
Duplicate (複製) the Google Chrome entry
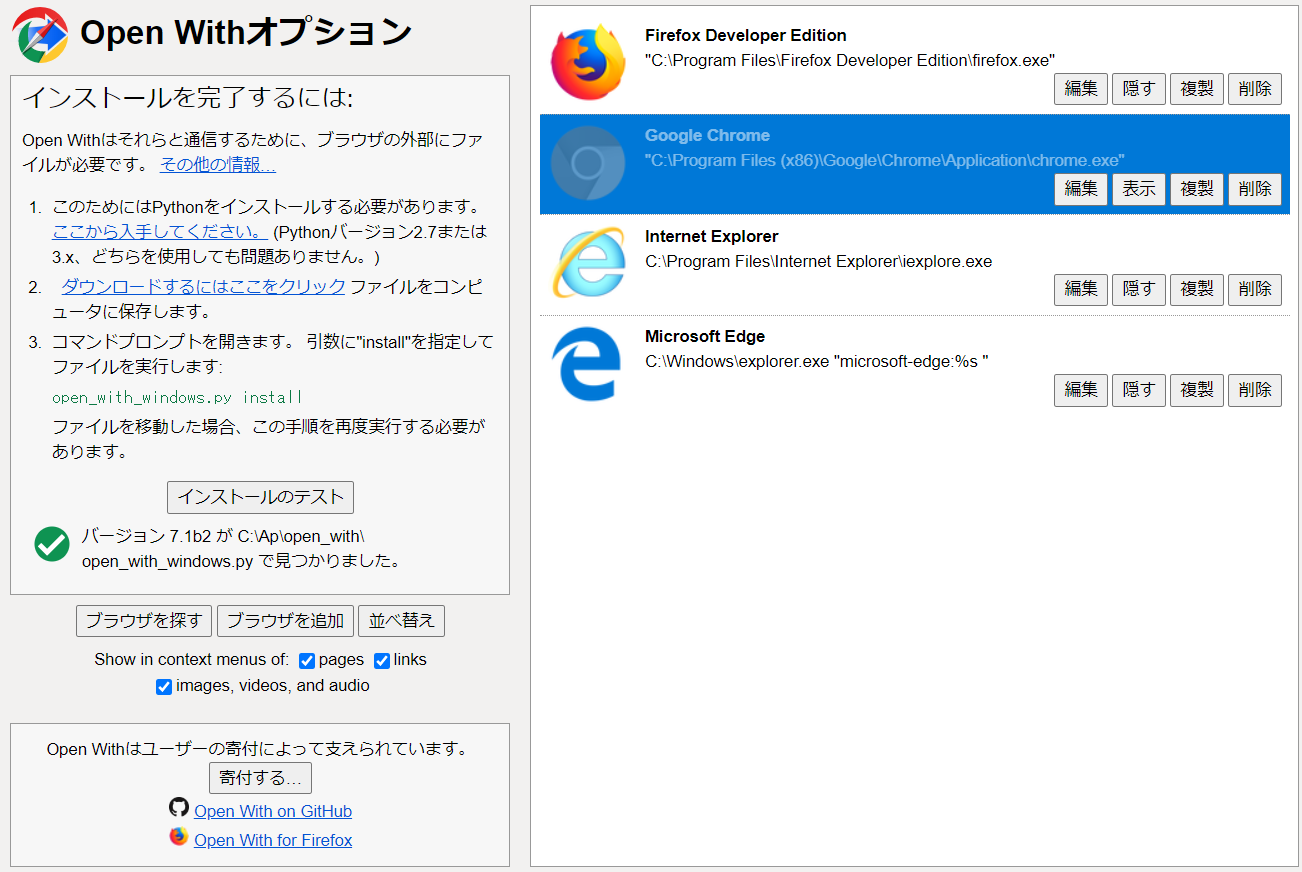pos(1197,189)
